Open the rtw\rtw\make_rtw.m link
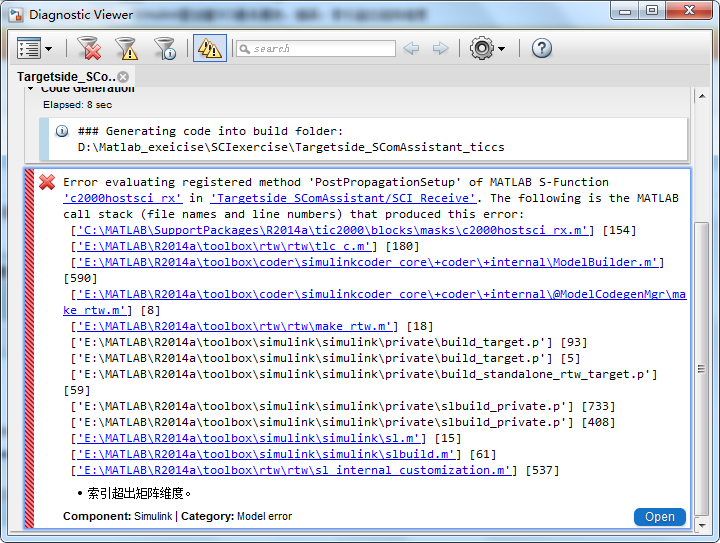 [x=234, y=326]
